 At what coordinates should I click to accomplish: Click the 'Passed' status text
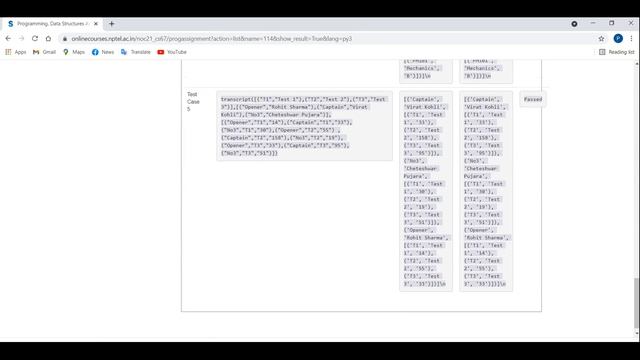pyautogui.click(x=533, y=99)
